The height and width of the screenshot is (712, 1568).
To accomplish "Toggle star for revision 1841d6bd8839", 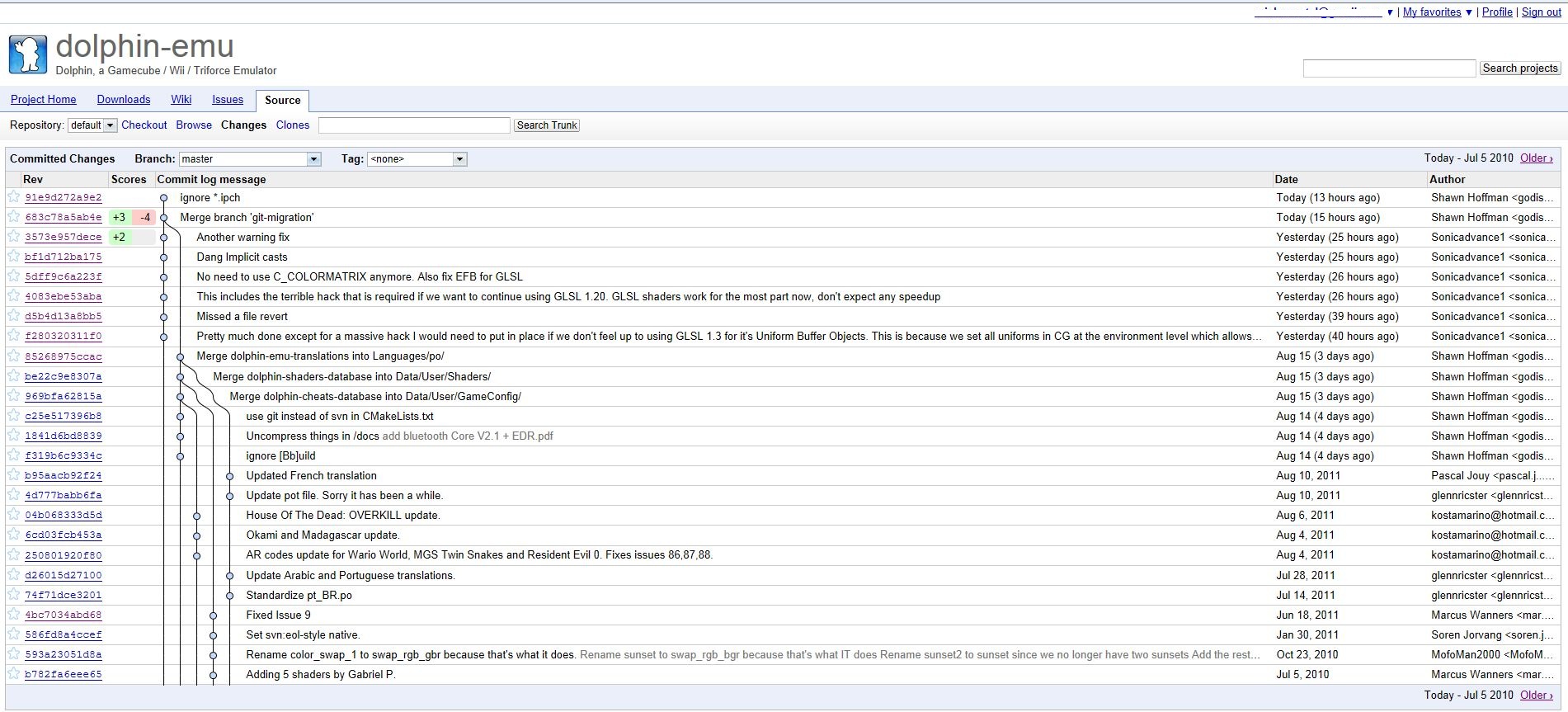I will 14,435.
